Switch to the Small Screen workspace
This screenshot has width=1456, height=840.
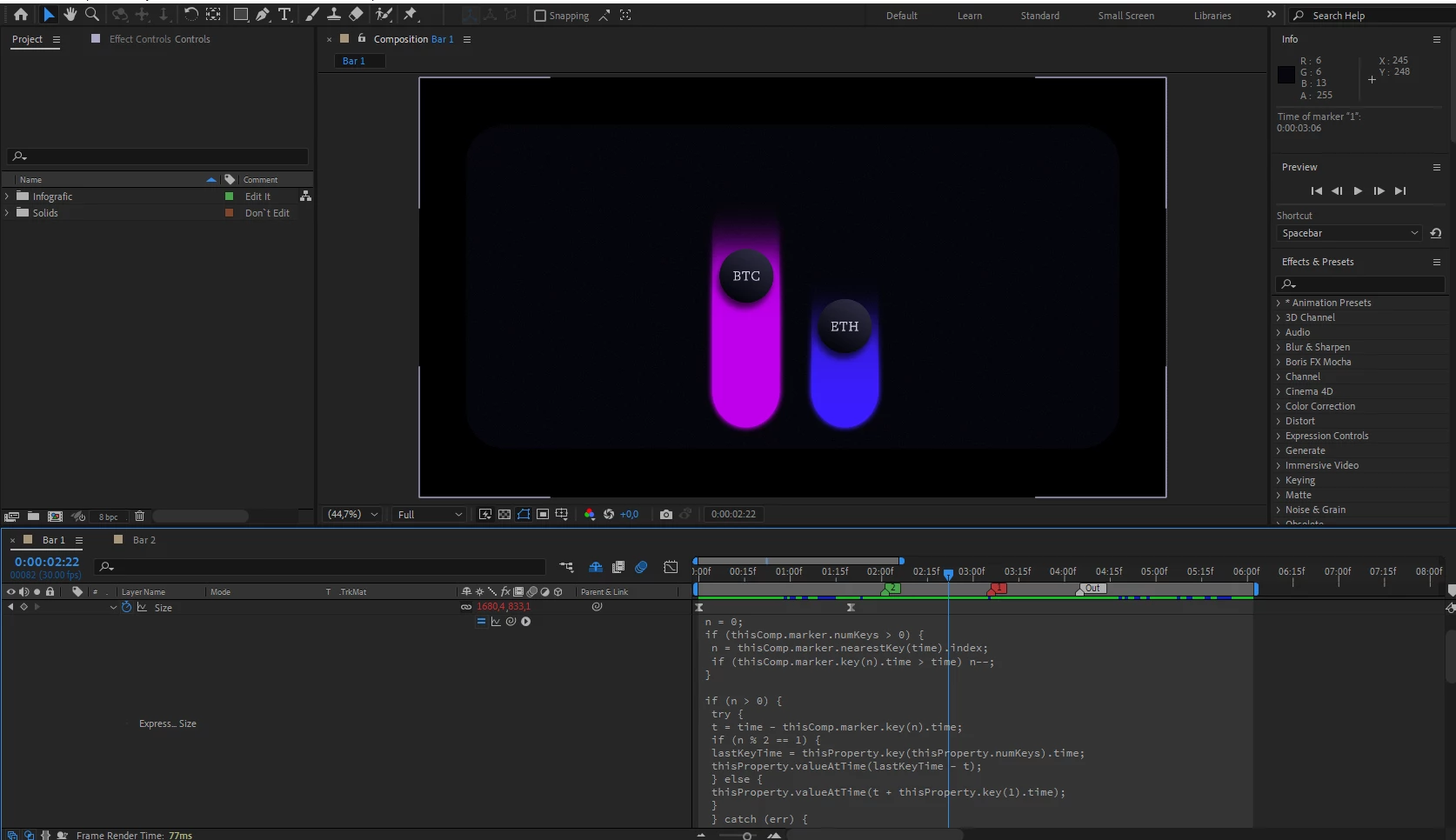point(1126,16)
